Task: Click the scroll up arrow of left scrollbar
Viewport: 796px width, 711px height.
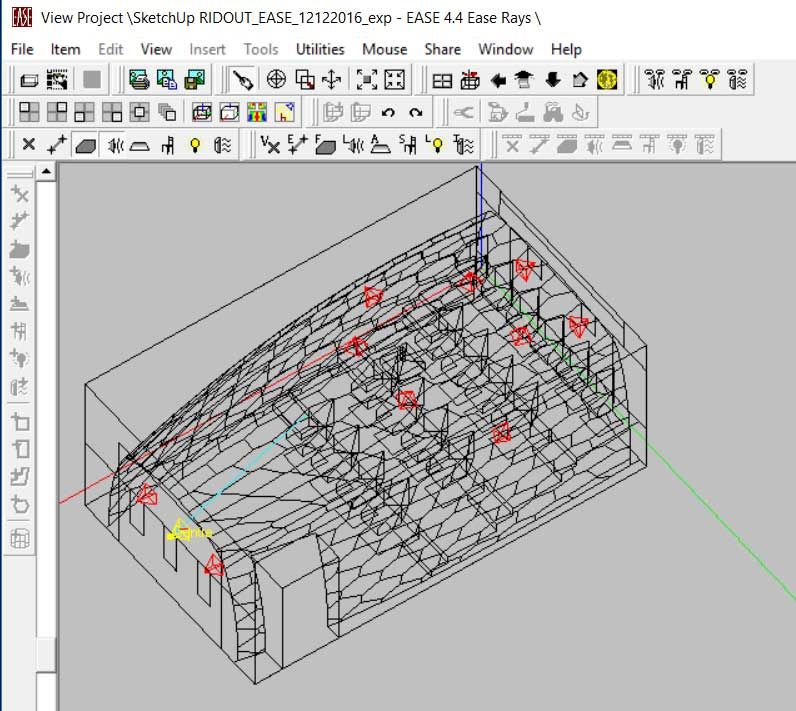Action: [x=46, y=172]
